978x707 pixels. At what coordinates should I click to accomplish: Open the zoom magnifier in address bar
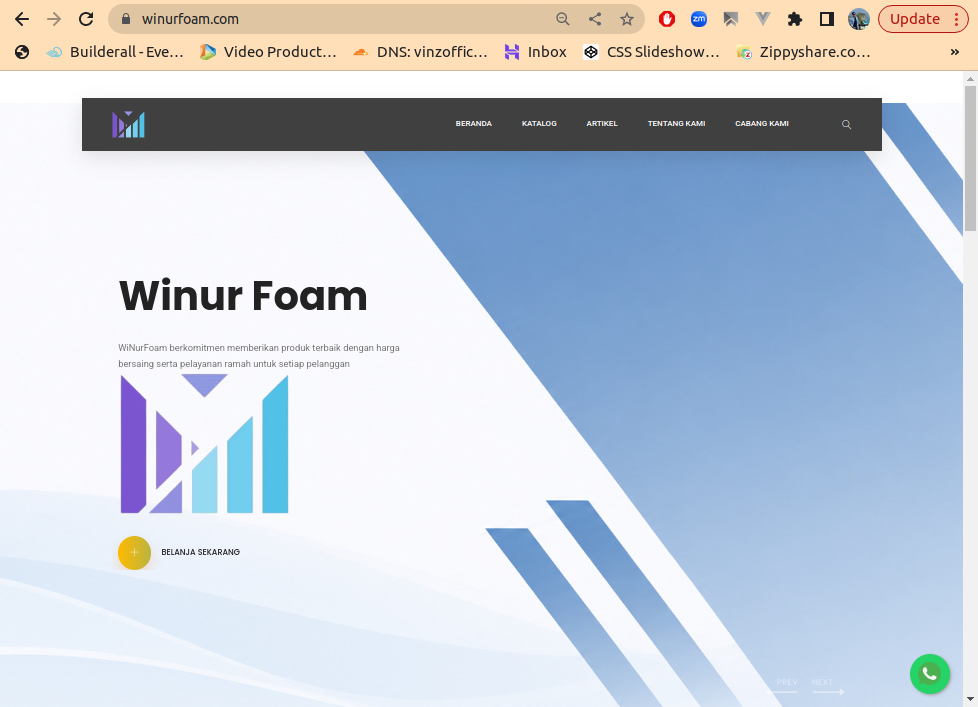pyautogui.click(x=563, y=19)
